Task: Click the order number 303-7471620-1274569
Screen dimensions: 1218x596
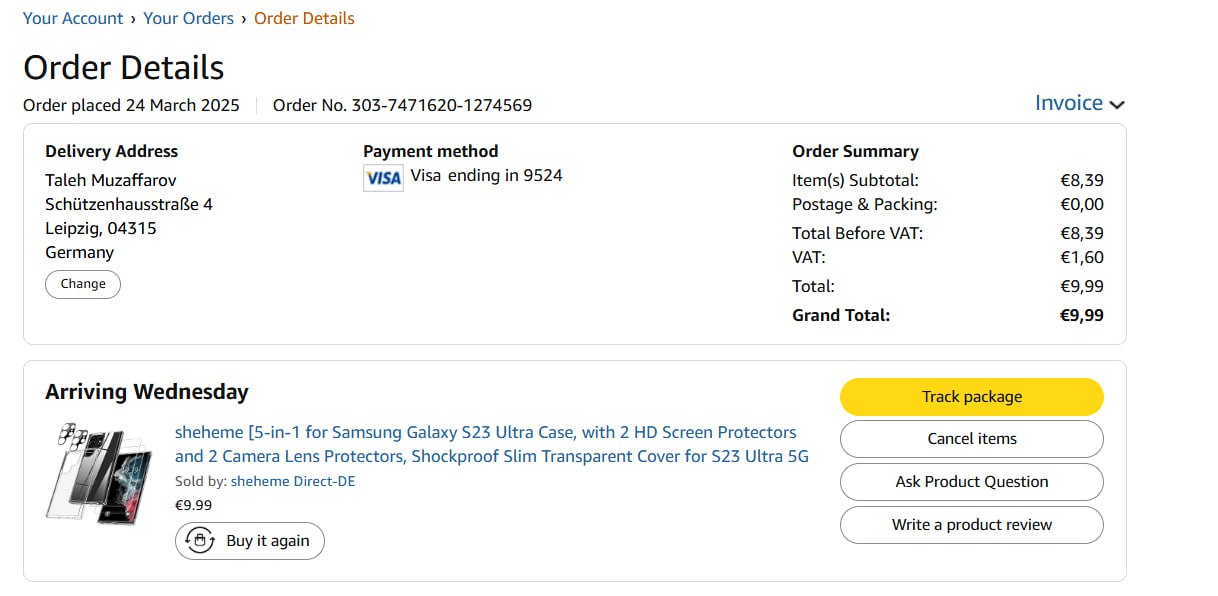Action: tap(441, 105)
